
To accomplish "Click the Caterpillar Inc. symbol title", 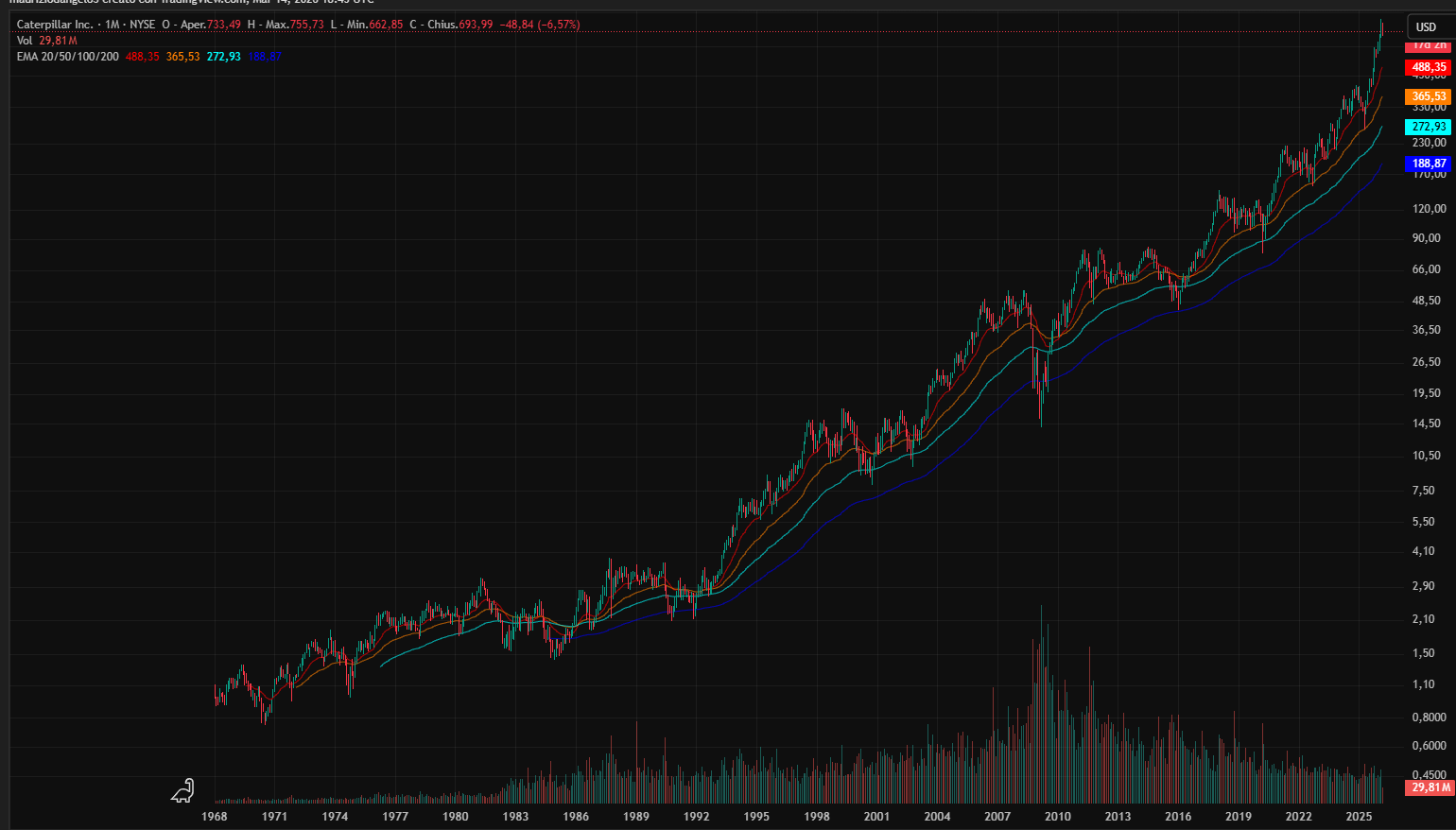I will 55,25.
